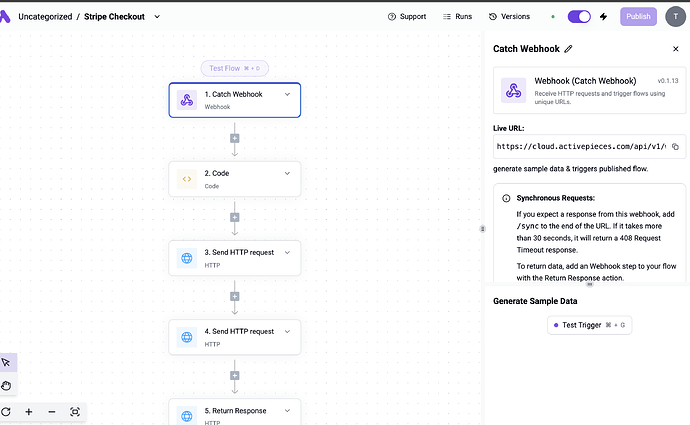Open the Runs list
This screenshot has height=425, width=690.
(x=457, y=17)
